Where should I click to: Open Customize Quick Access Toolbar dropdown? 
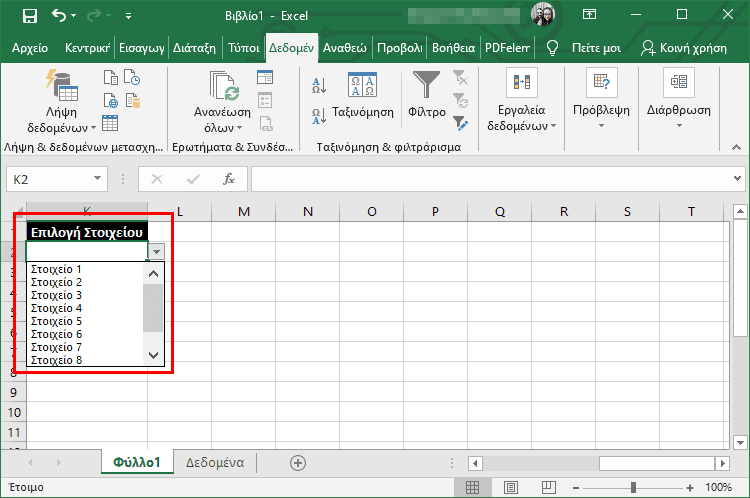click(128, 16)
